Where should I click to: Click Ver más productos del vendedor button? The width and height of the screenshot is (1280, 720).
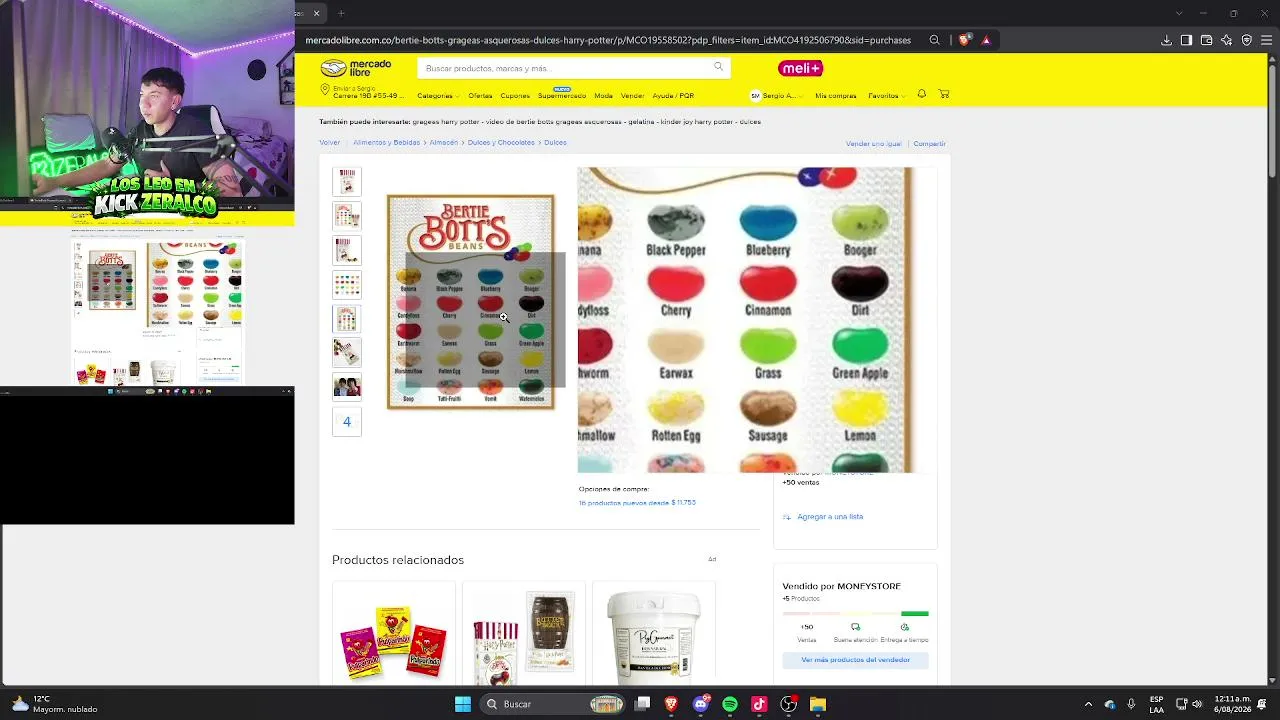(855, 660)
